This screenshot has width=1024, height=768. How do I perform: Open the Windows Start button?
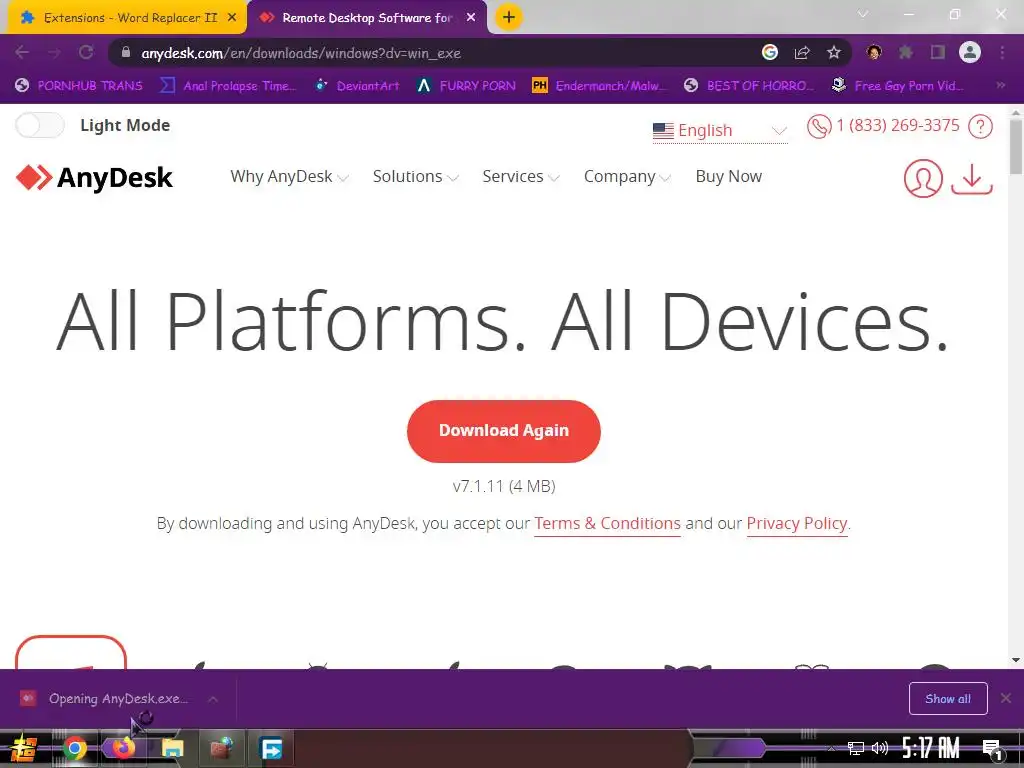point(24,748)
